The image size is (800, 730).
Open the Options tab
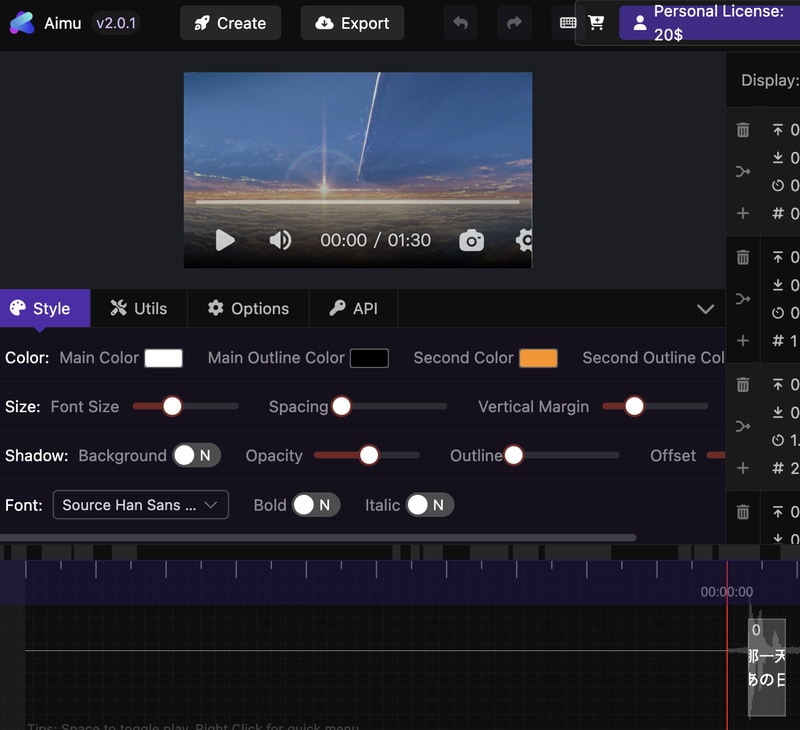[x=248, y=308]
